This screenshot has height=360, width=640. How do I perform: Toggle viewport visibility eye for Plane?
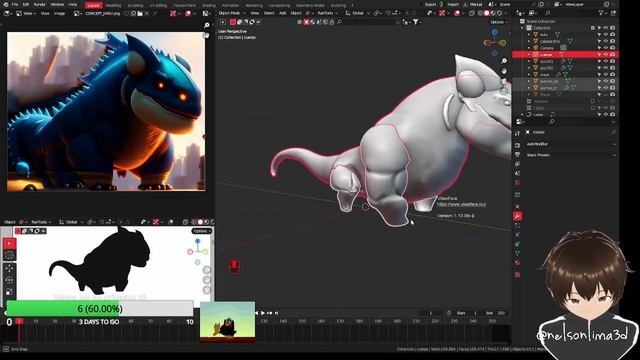coord(606,94)
